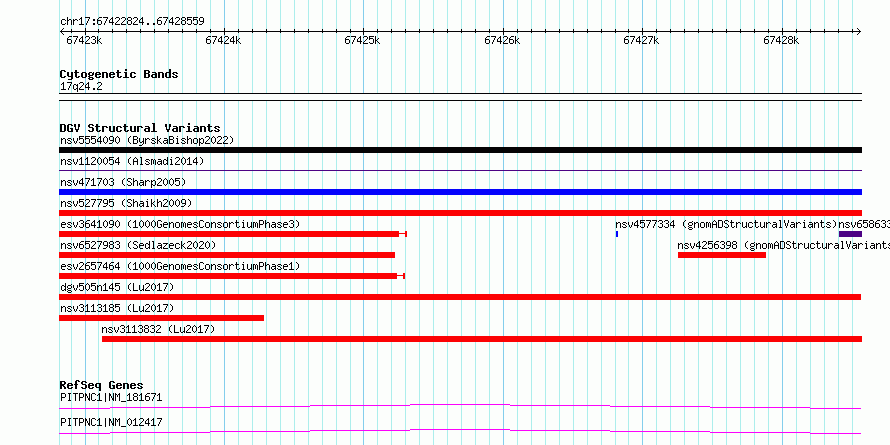The image size is (890, 445).
Task: Click the blue nsv471703 variant bar
Action: click(460, 192)
